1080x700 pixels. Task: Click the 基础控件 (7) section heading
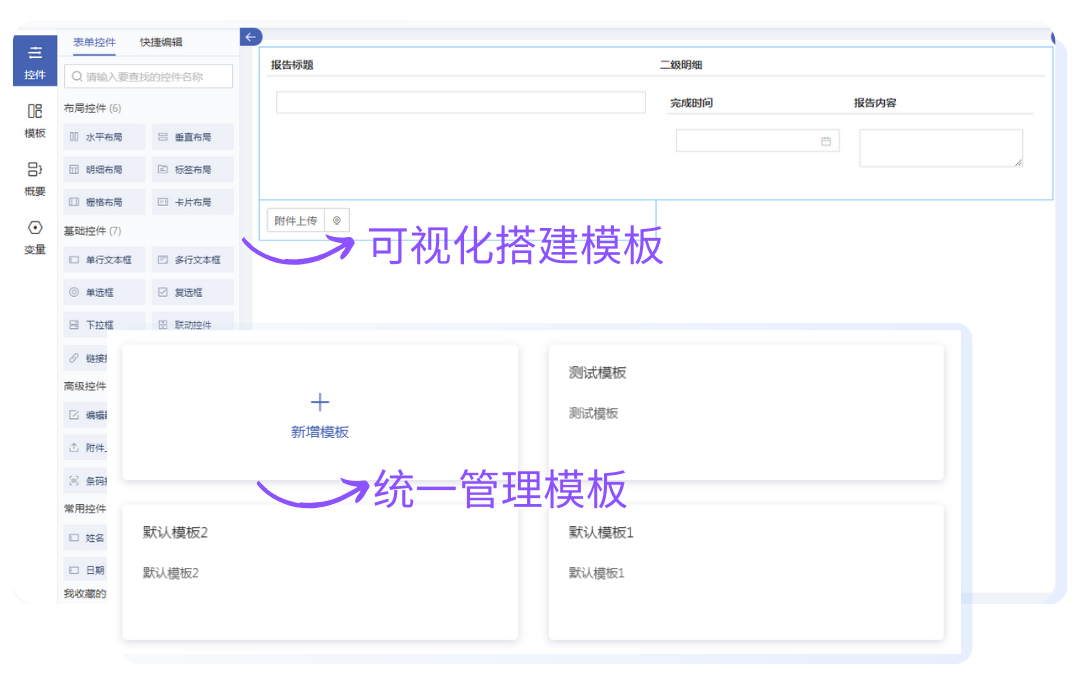[x=92, y=231]
